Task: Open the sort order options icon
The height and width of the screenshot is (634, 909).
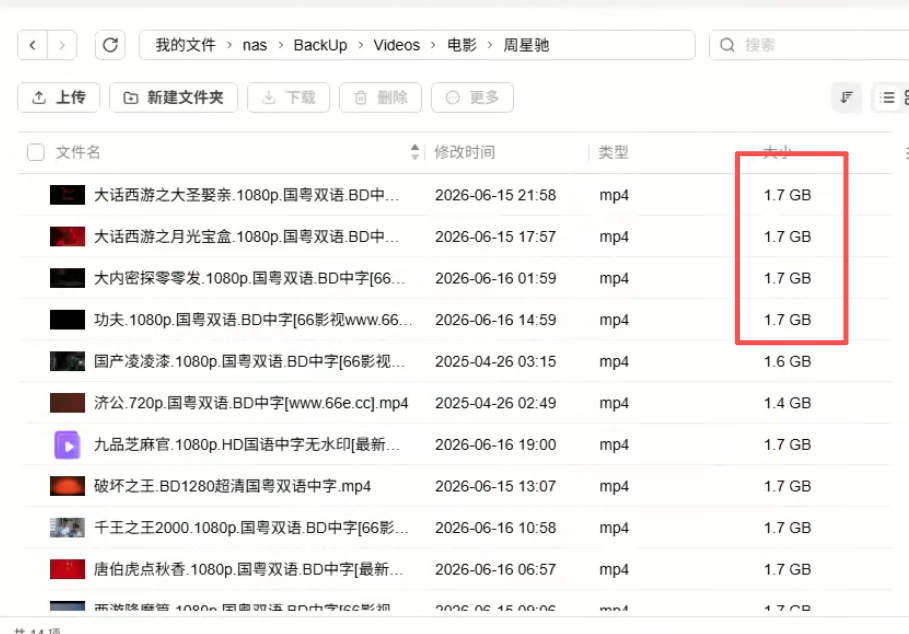Action: [846, 97]
